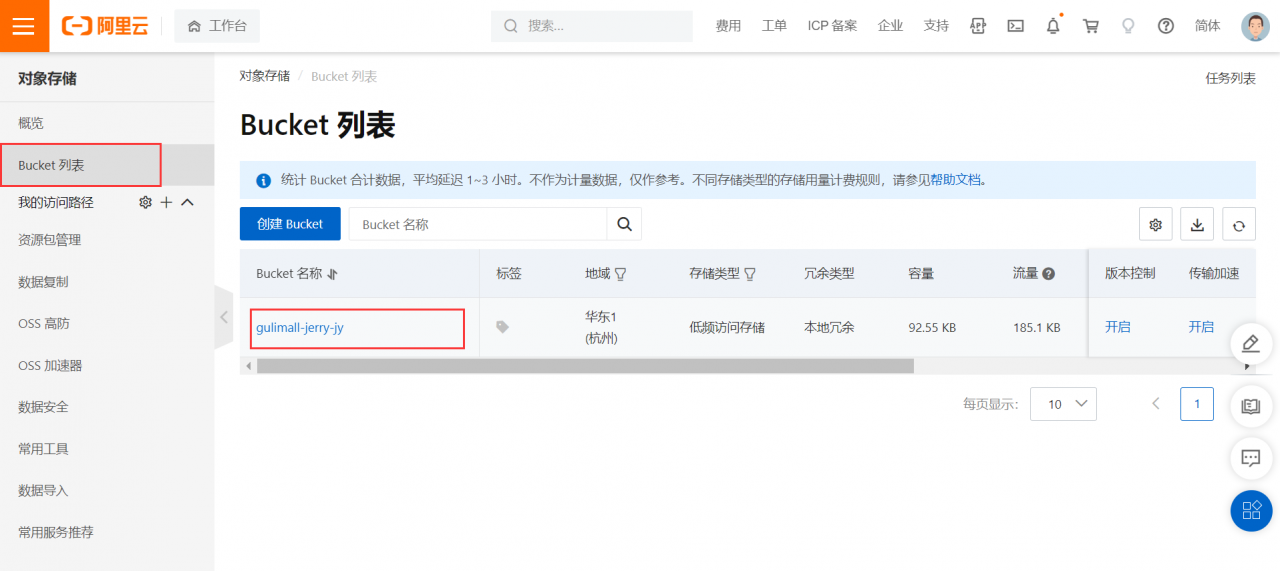Open OSS 加速器 in the sidebar

click(x=50, y=365)
